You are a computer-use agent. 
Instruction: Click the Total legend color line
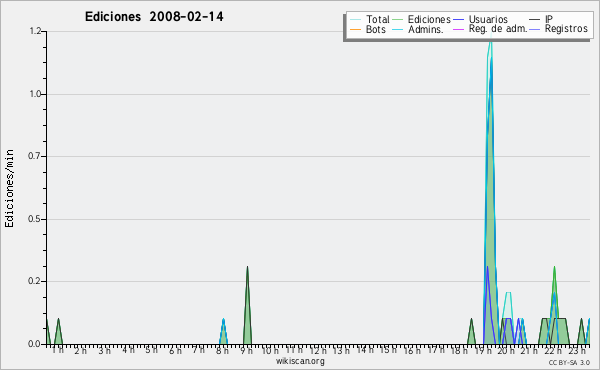click(x=355, y=20)
